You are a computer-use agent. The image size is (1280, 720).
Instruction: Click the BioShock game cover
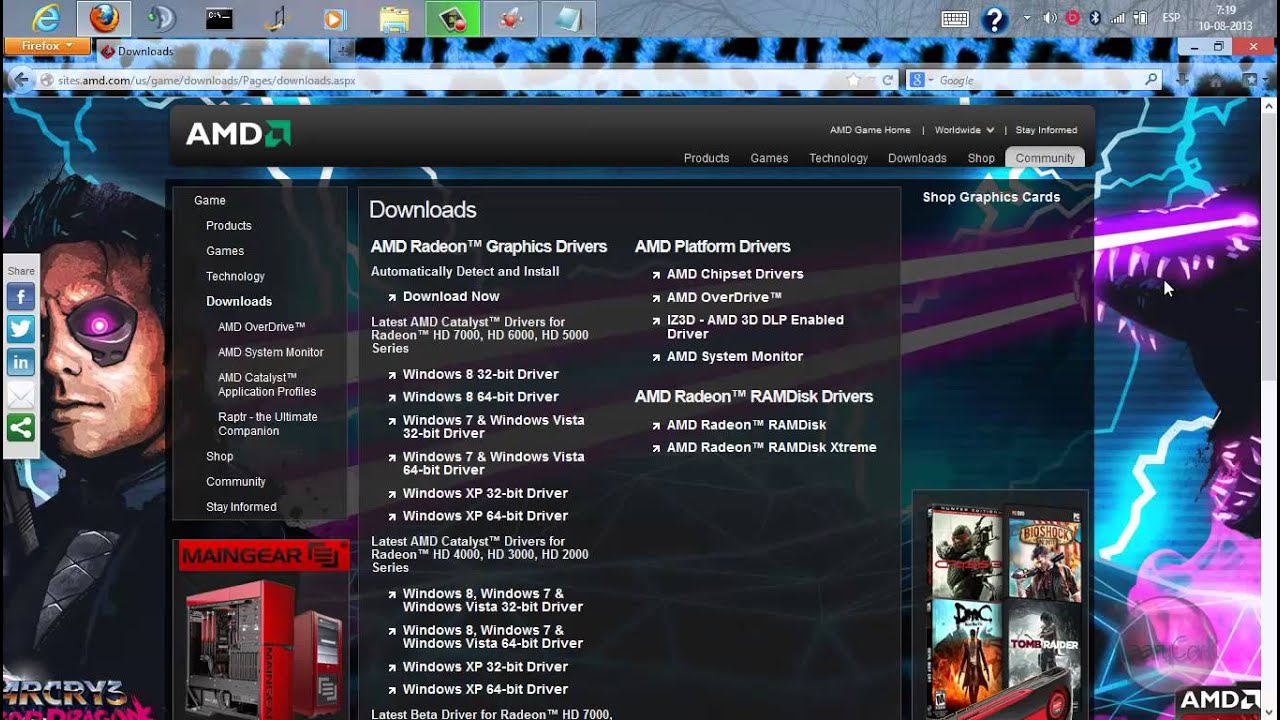(1044, 553)
